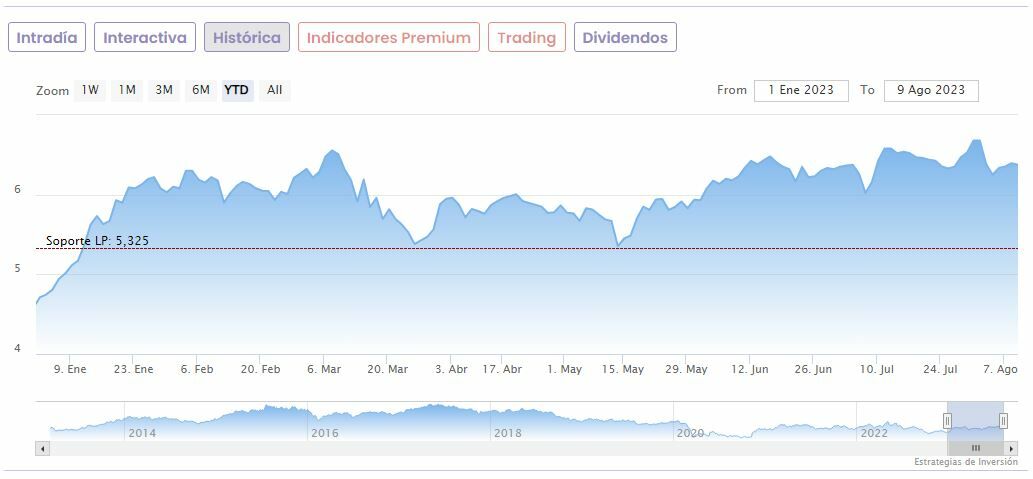Open the Intradía tab
This screenshot has height=479, width=1033.
tap(47, 38)
